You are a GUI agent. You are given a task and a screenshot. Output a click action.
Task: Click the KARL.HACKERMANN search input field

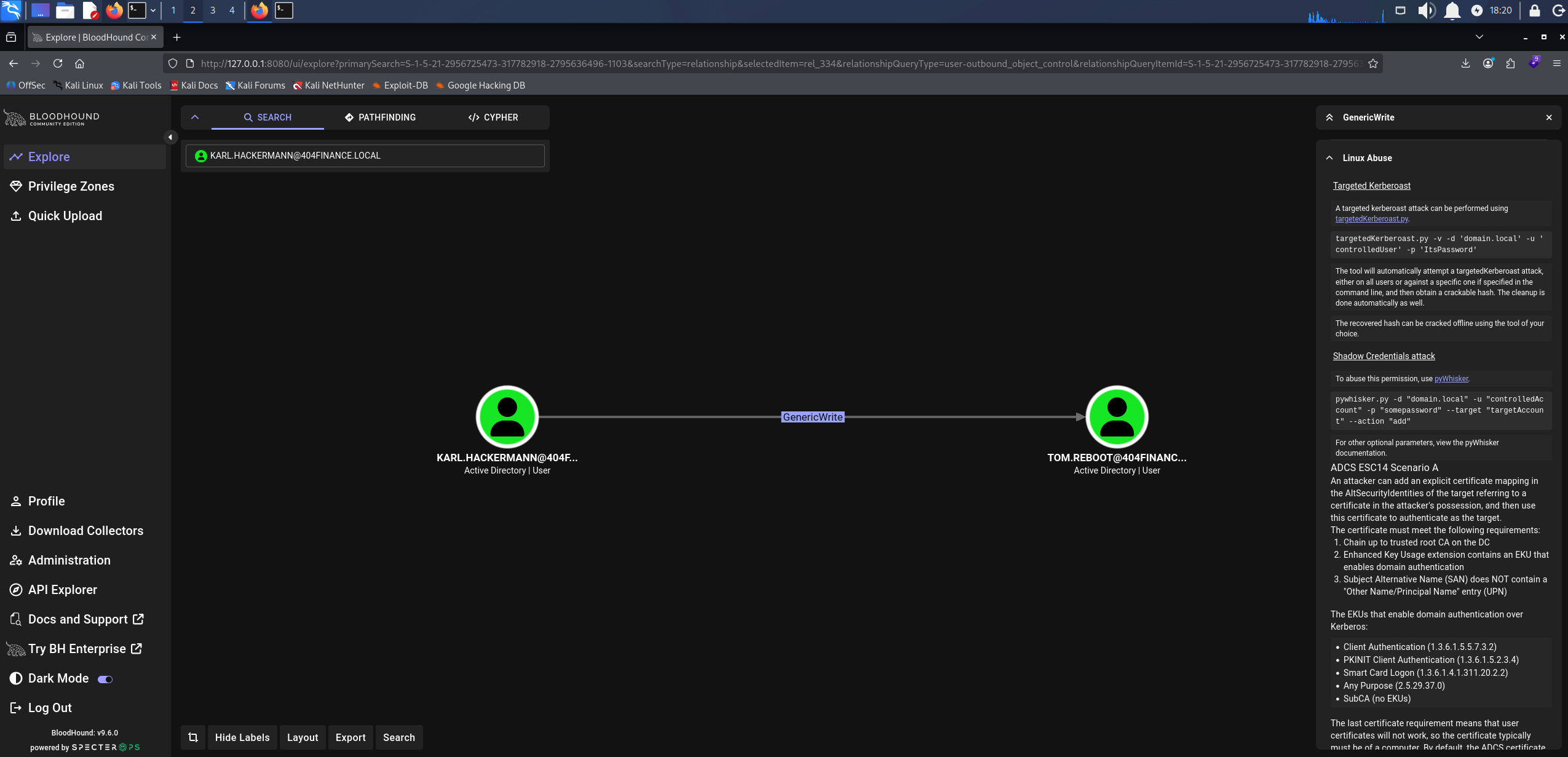pyautogui.click(x=365, y=156)
